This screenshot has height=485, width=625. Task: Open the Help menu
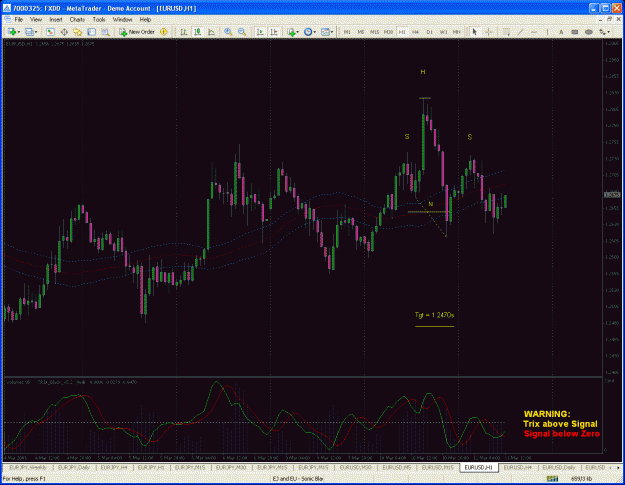[x=145, y=19]
